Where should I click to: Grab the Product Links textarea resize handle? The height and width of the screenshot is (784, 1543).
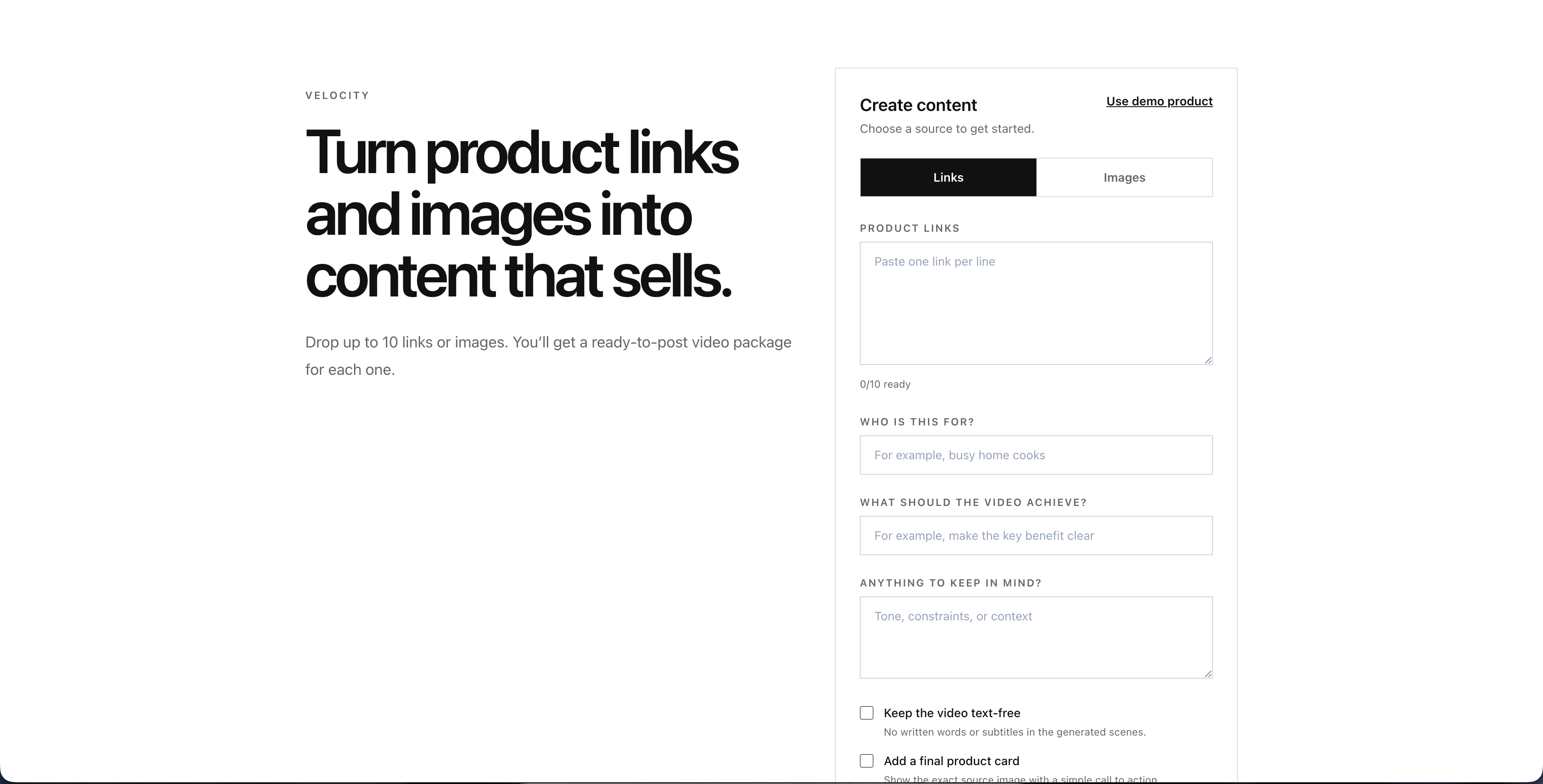1207,359
